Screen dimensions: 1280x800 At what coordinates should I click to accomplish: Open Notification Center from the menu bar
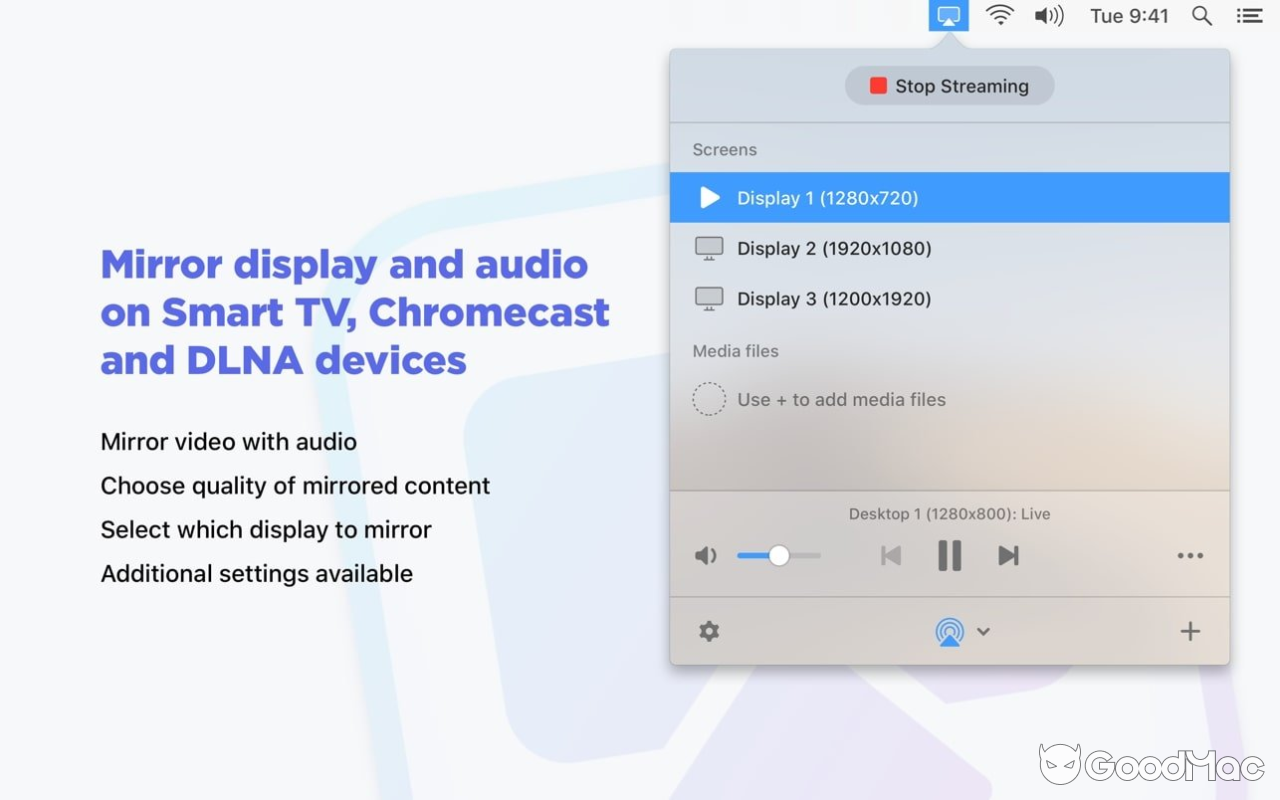coord(1249,15)
